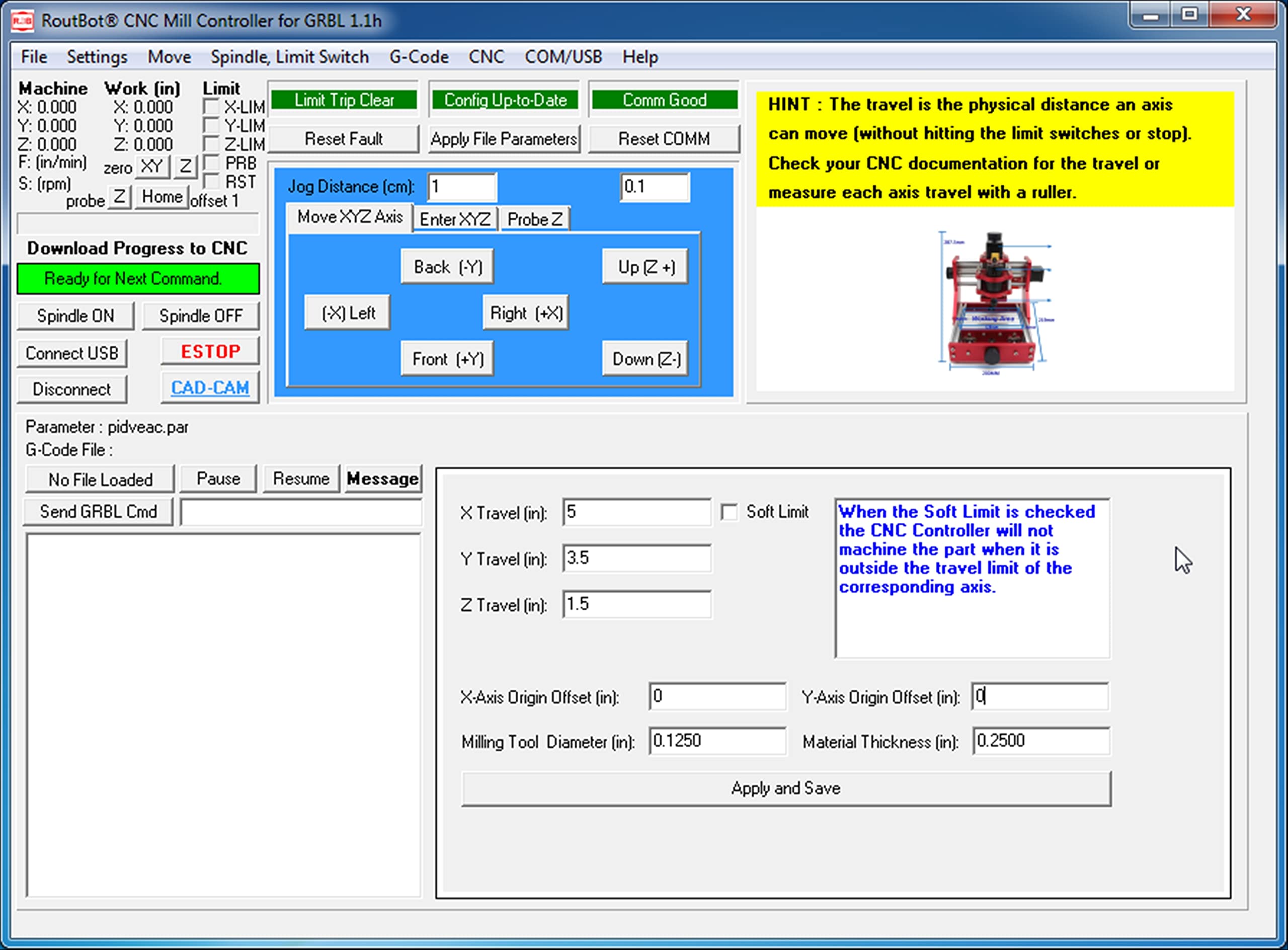Click the Reset Fault button
Viewport: 1288px width, 950px height.
click(343, 138)
